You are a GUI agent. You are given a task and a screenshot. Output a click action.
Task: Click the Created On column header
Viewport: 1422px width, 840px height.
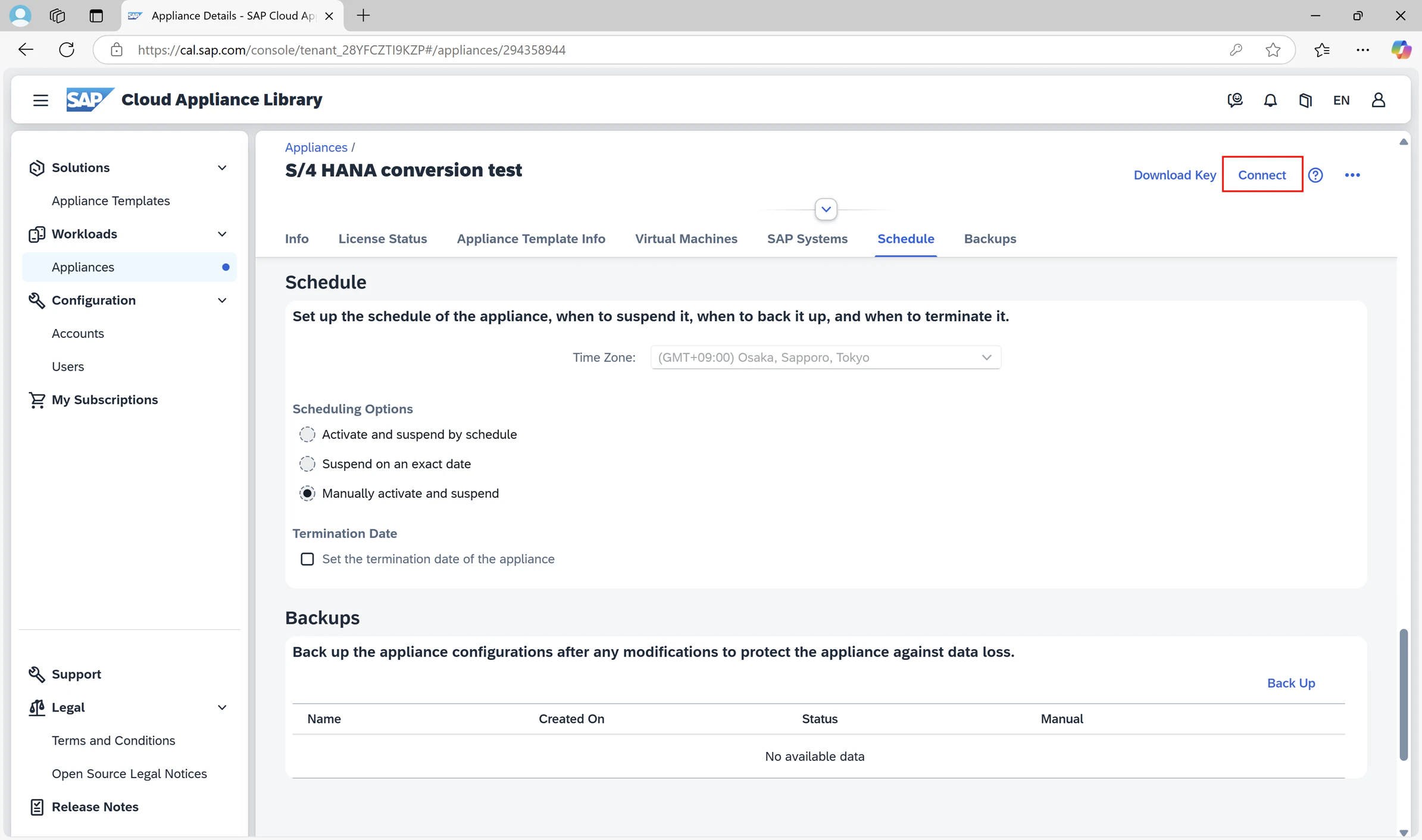coord(571,719)
